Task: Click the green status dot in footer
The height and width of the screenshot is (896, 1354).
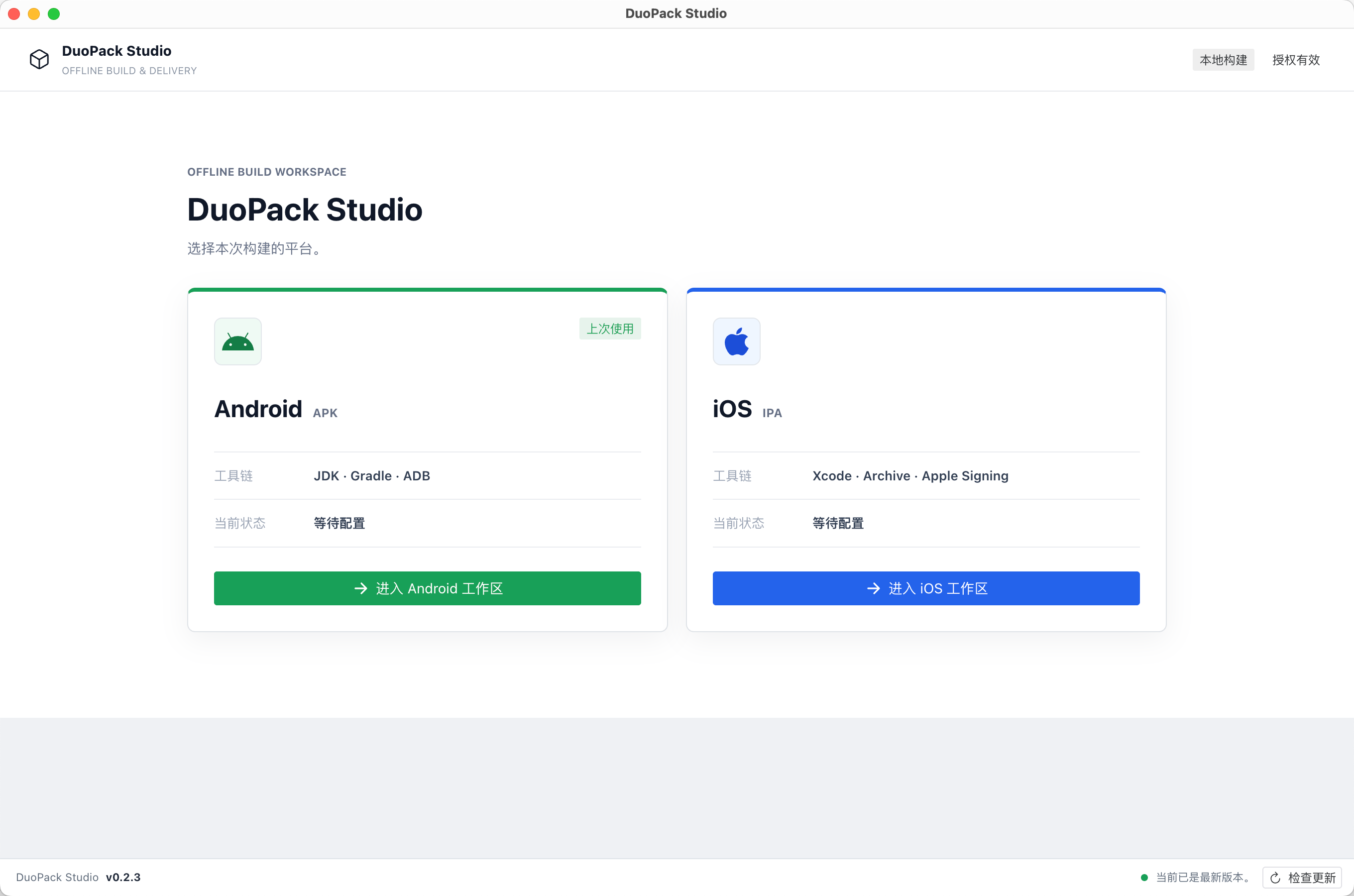Action: 1144,877
